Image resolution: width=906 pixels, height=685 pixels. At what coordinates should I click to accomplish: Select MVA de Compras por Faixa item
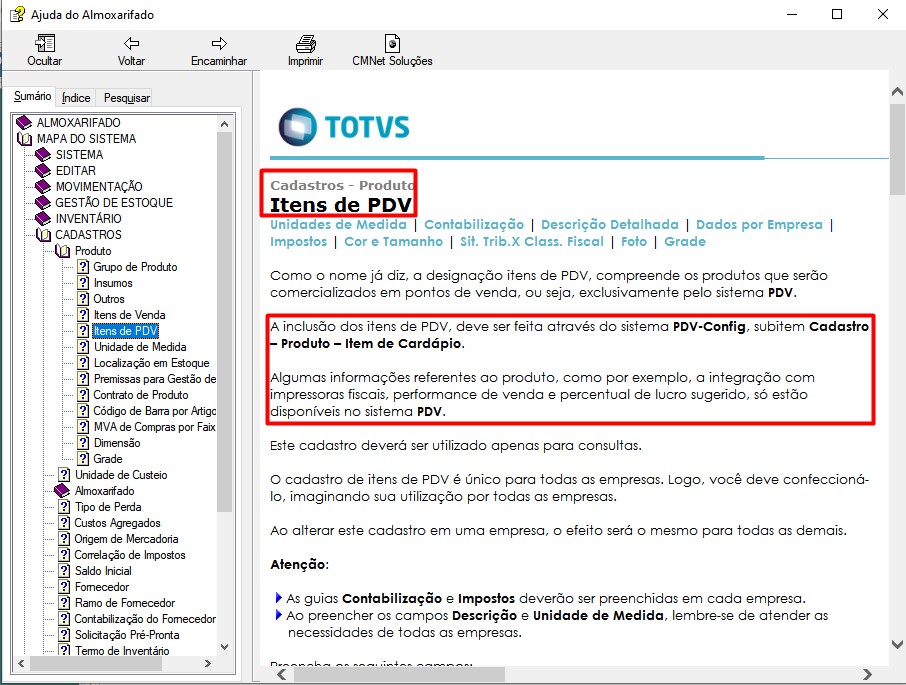[155, 427]
